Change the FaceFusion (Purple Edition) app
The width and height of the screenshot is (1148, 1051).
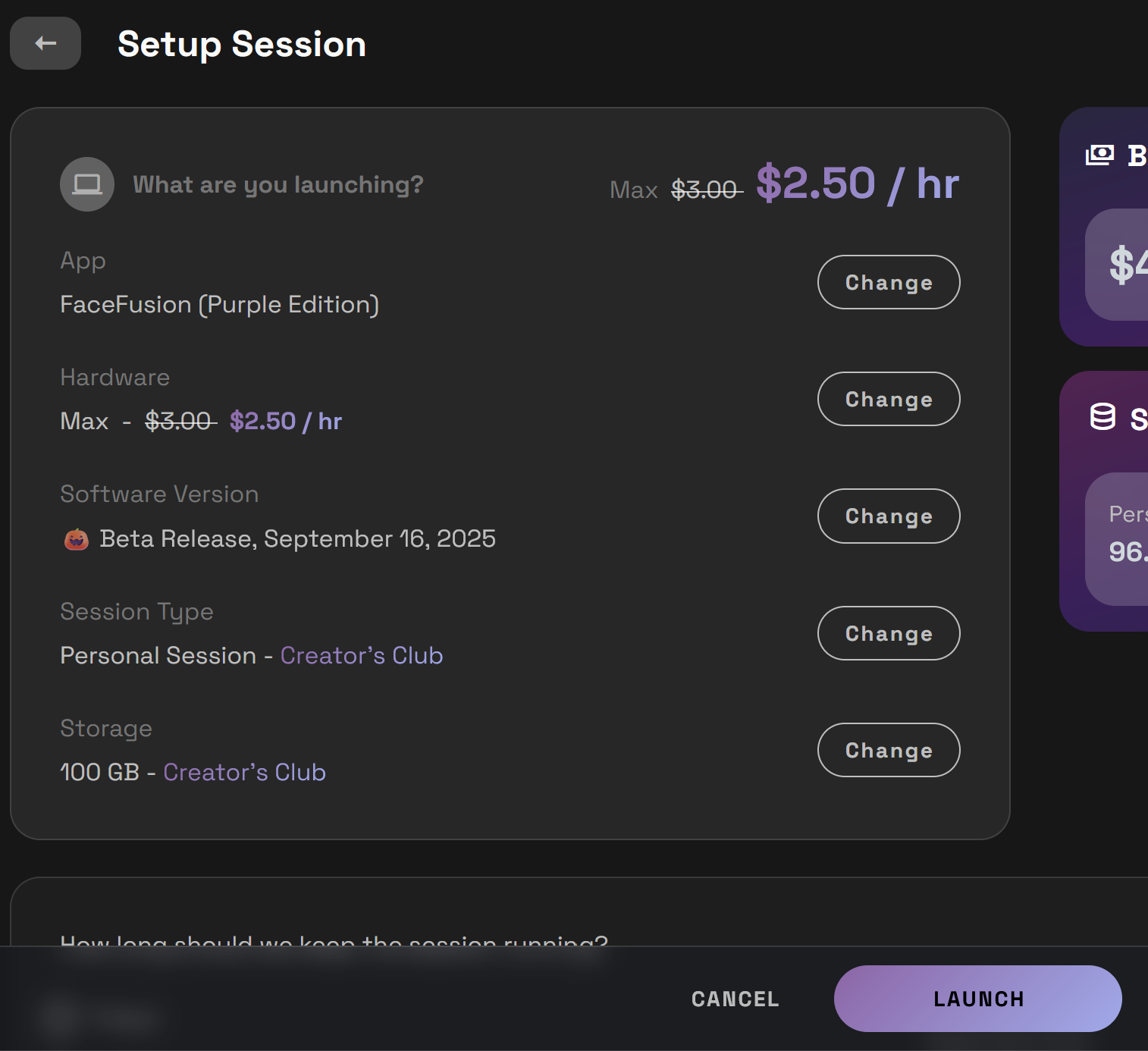pos(888,282)
